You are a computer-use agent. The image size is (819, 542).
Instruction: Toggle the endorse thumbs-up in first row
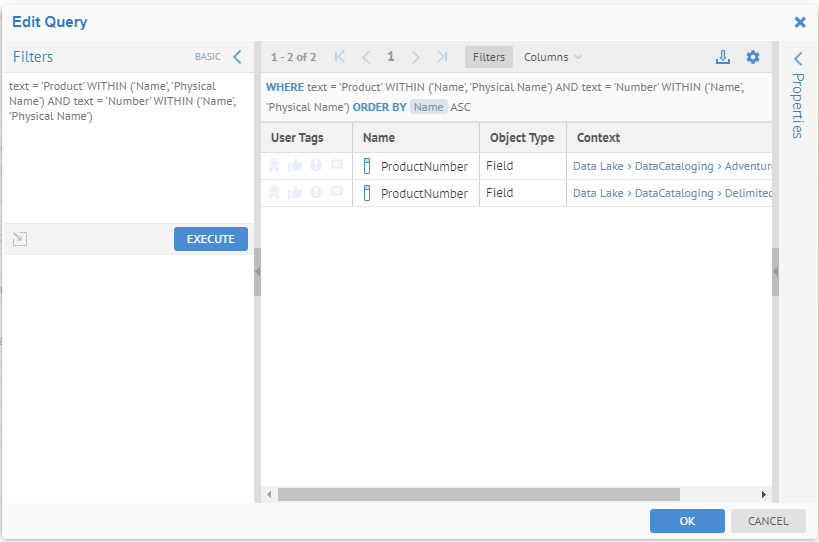(x=295, y=166)
